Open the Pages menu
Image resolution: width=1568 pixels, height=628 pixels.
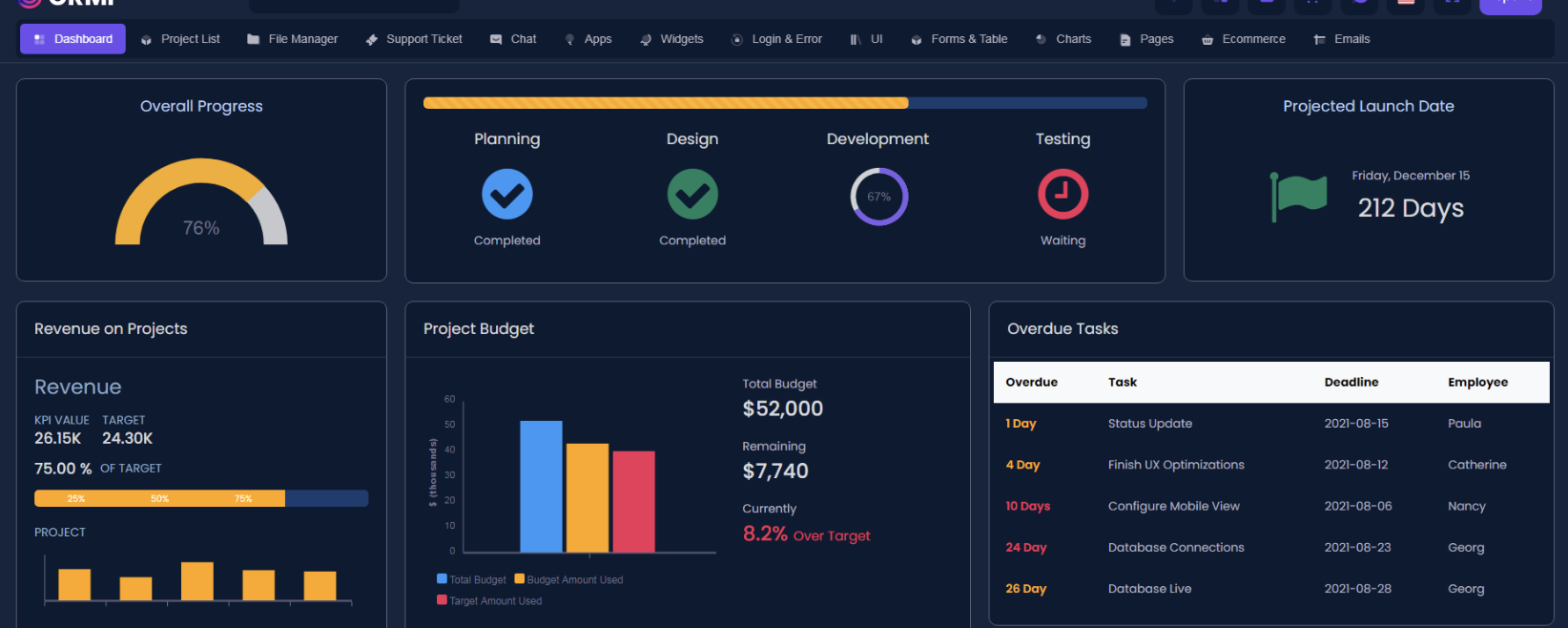coord(1146,39)
